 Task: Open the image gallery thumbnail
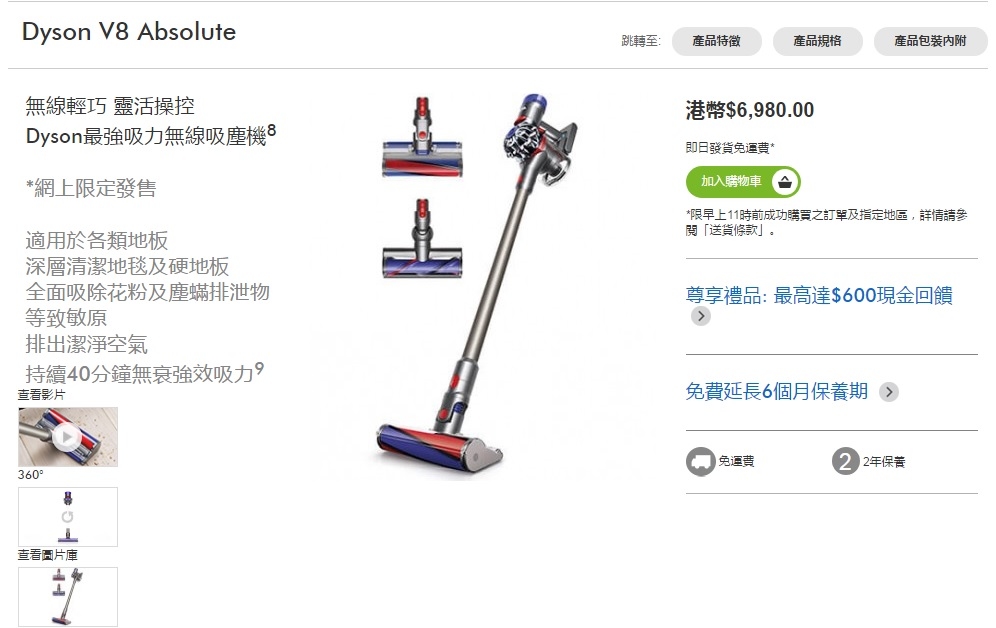pos(68,597)
